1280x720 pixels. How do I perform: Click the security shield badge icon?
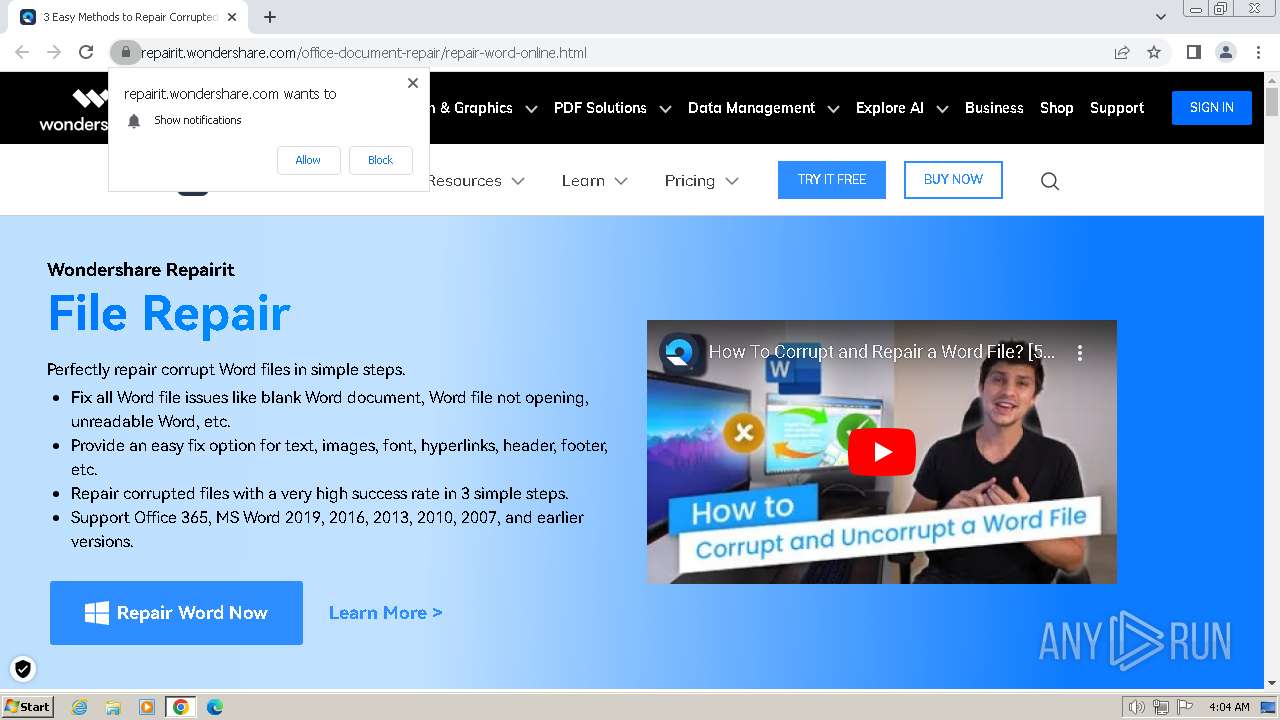coord(23,669)
